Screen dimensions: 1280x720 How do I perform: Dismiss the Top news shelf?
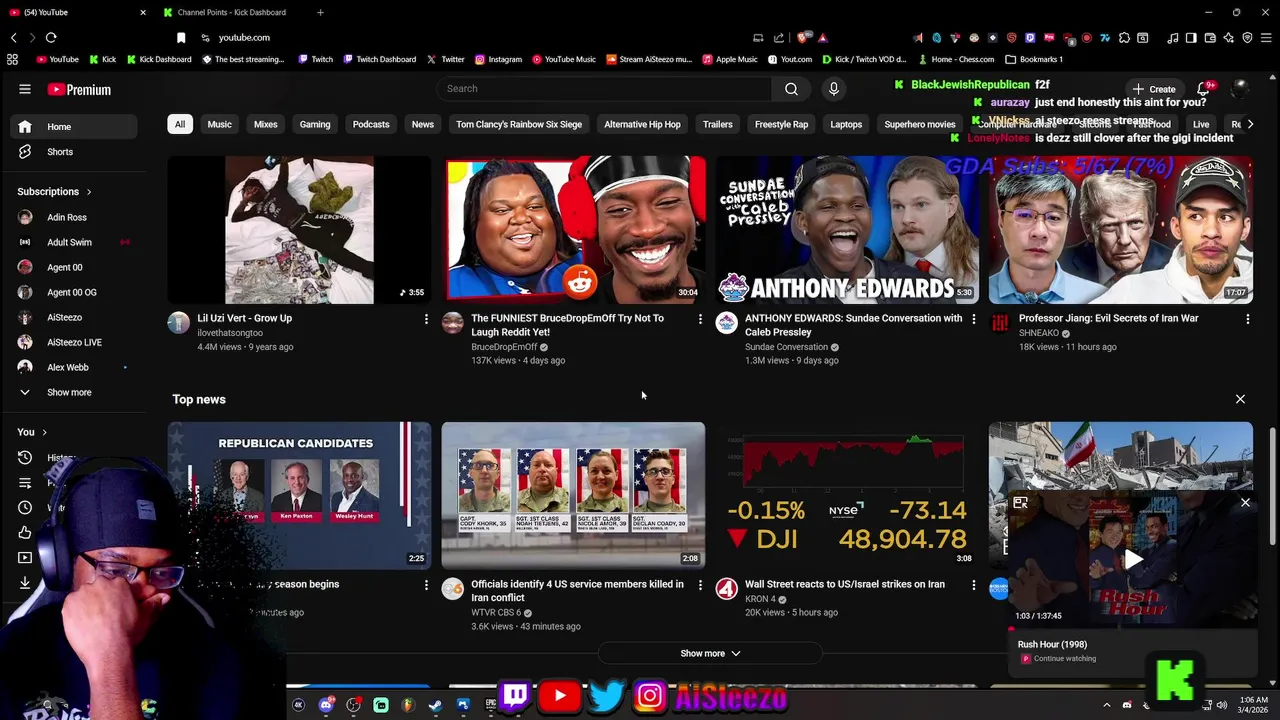click(x=1240, y=399)
